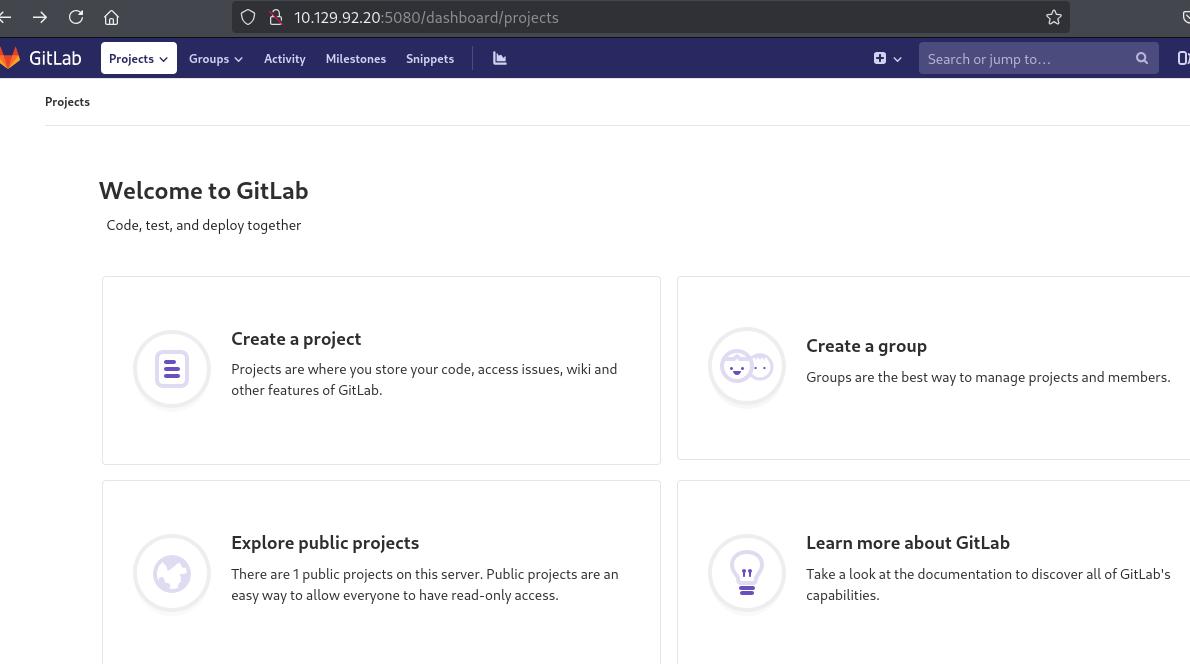Click the Projects are where you store description

click(x=424, y=379)
